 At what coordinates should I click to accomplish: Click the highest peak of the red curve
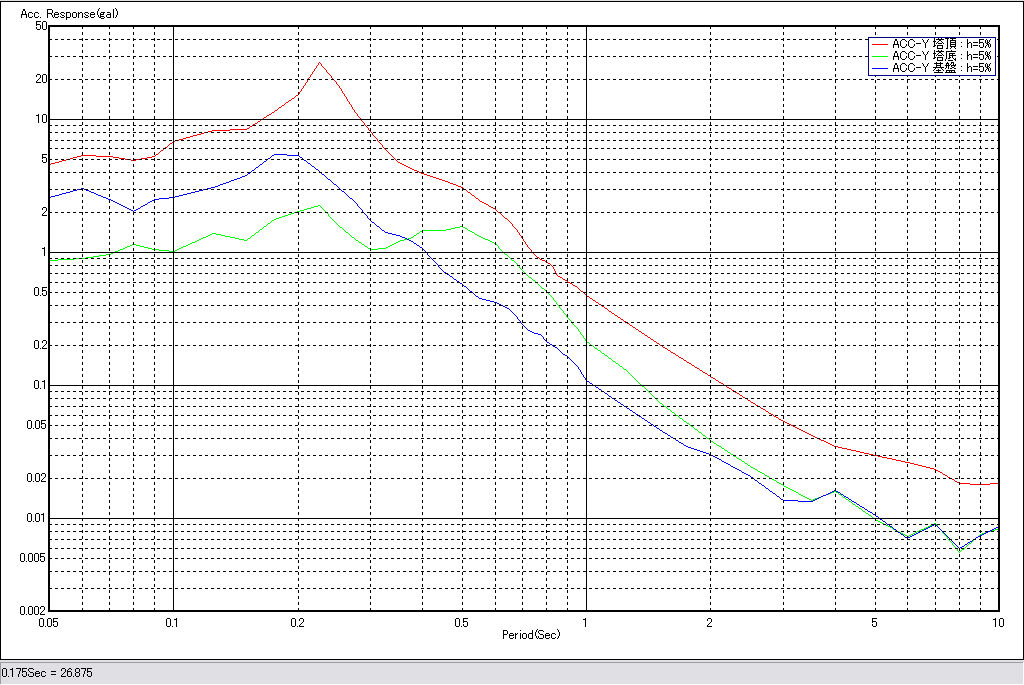(x=319, y=63)
